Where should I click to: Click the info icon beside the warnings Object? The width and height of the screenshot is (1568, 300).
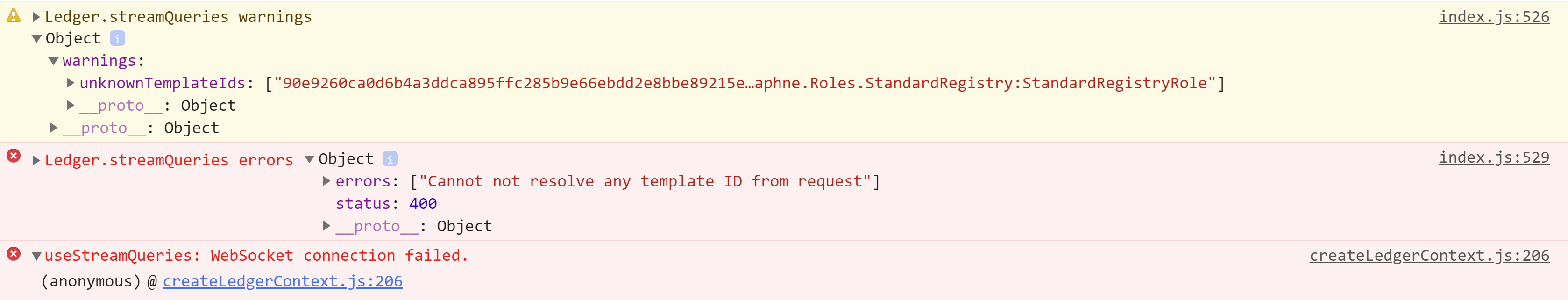pyautogui.click(x=118, y=38)
